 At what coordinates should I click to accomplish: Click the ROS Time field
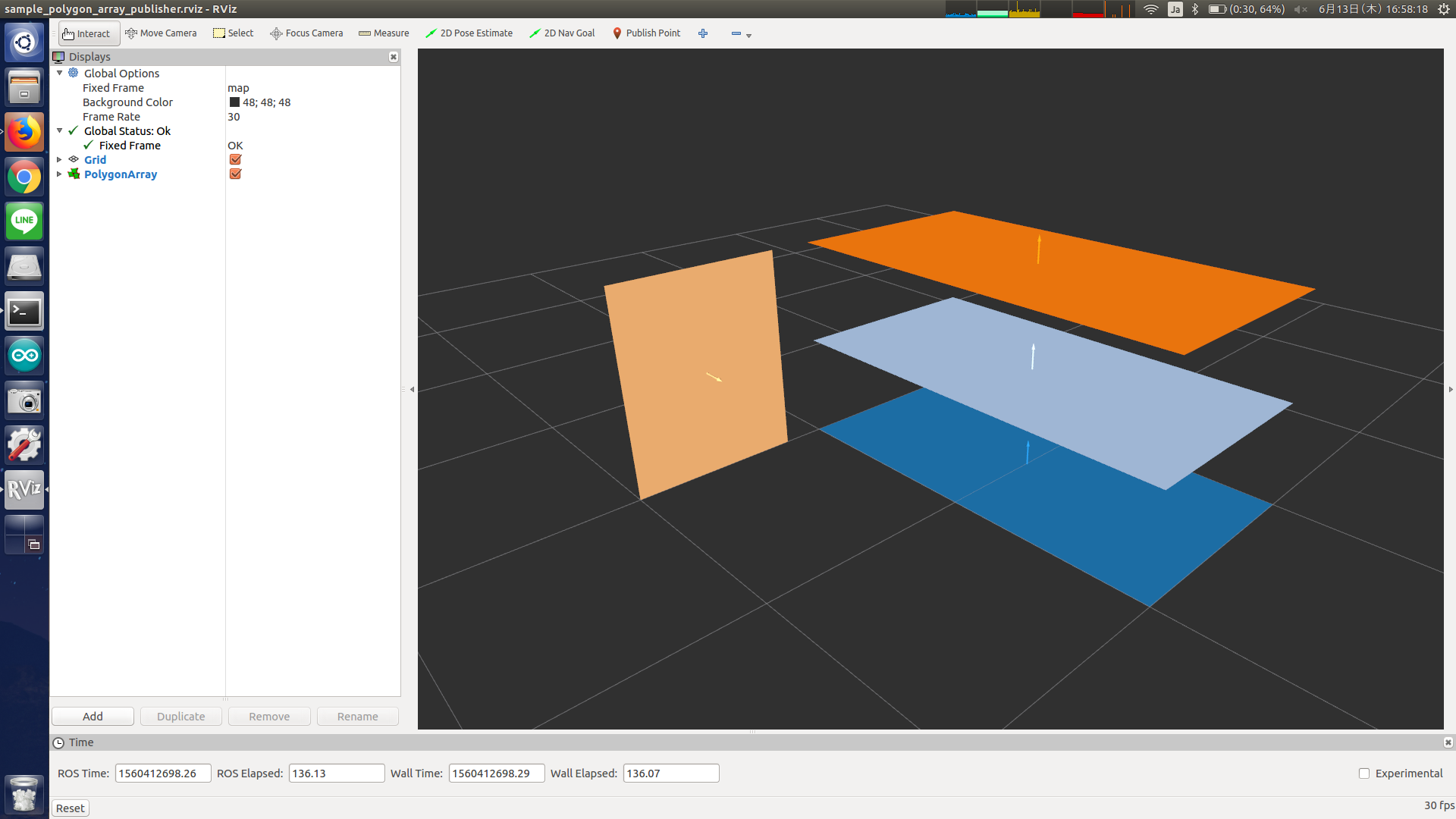click(x=163, y=773)
